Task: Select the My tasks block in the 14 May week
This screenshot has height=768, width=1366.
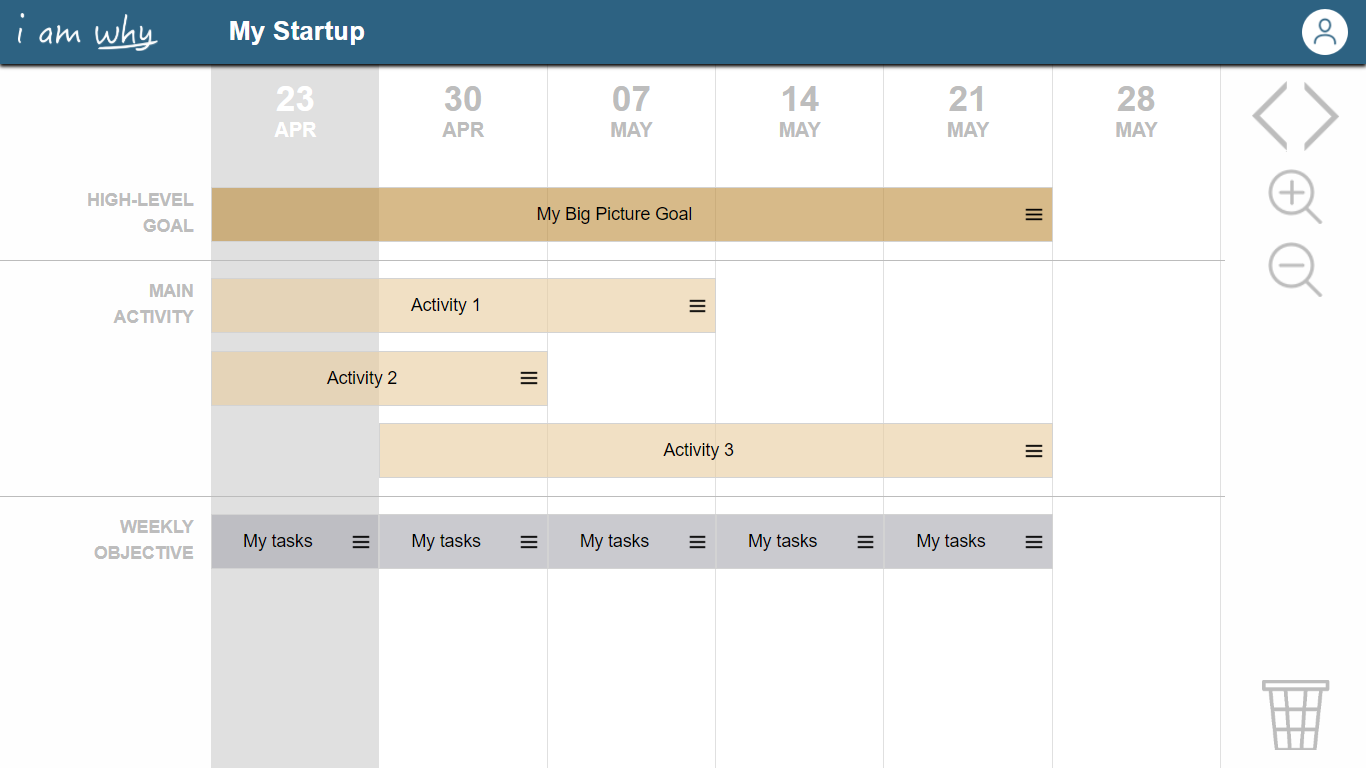Action: click(782, 541)
